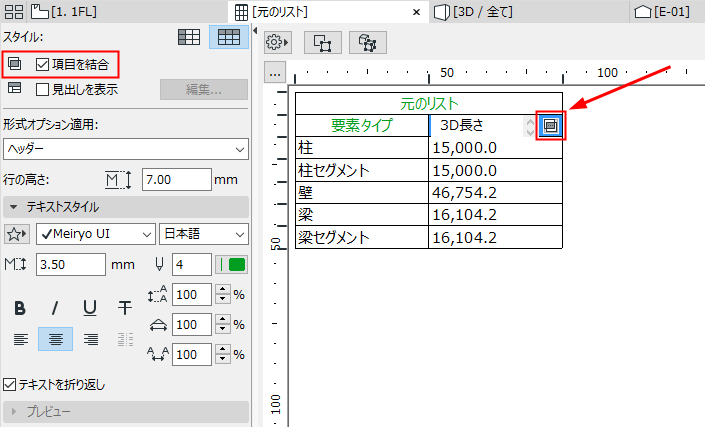The image size is (705, 427).
Task: Toggle italic text formatting
Action: coord(55,308)
